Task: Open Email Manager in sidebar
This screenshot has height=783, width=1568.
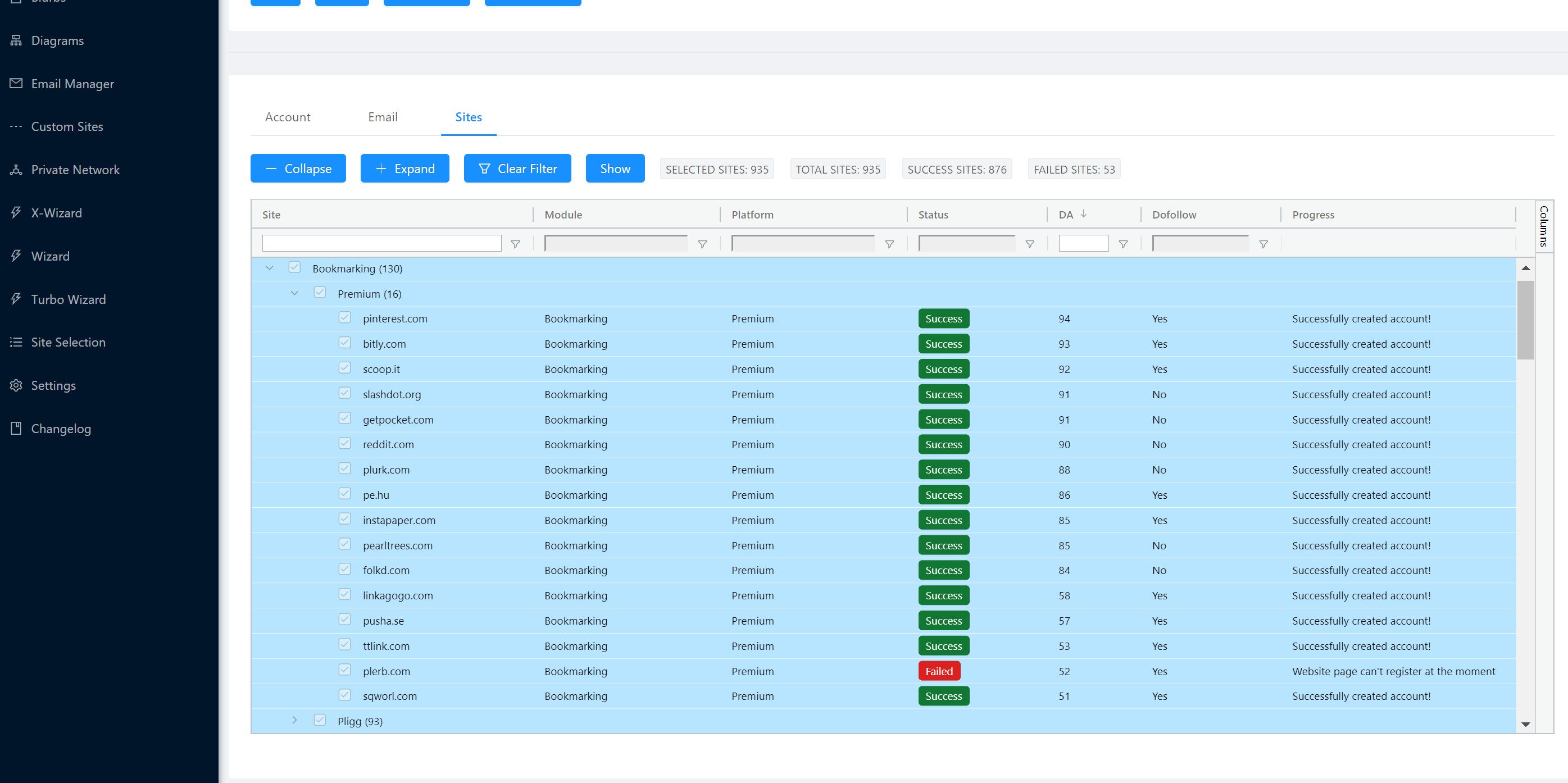Action: coord(72,83)
